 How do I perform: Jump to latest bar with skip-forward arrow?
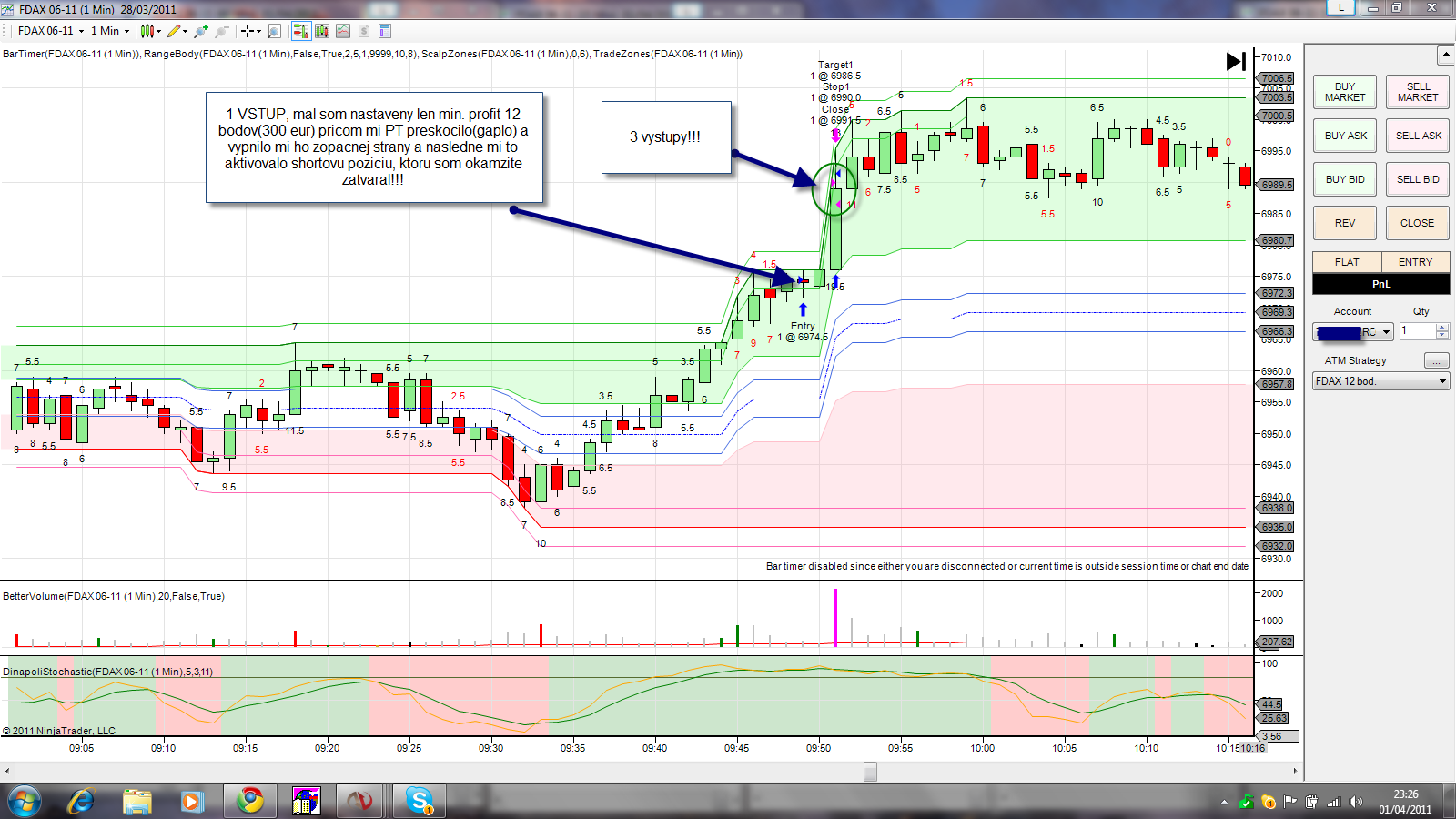[1236, 61]
